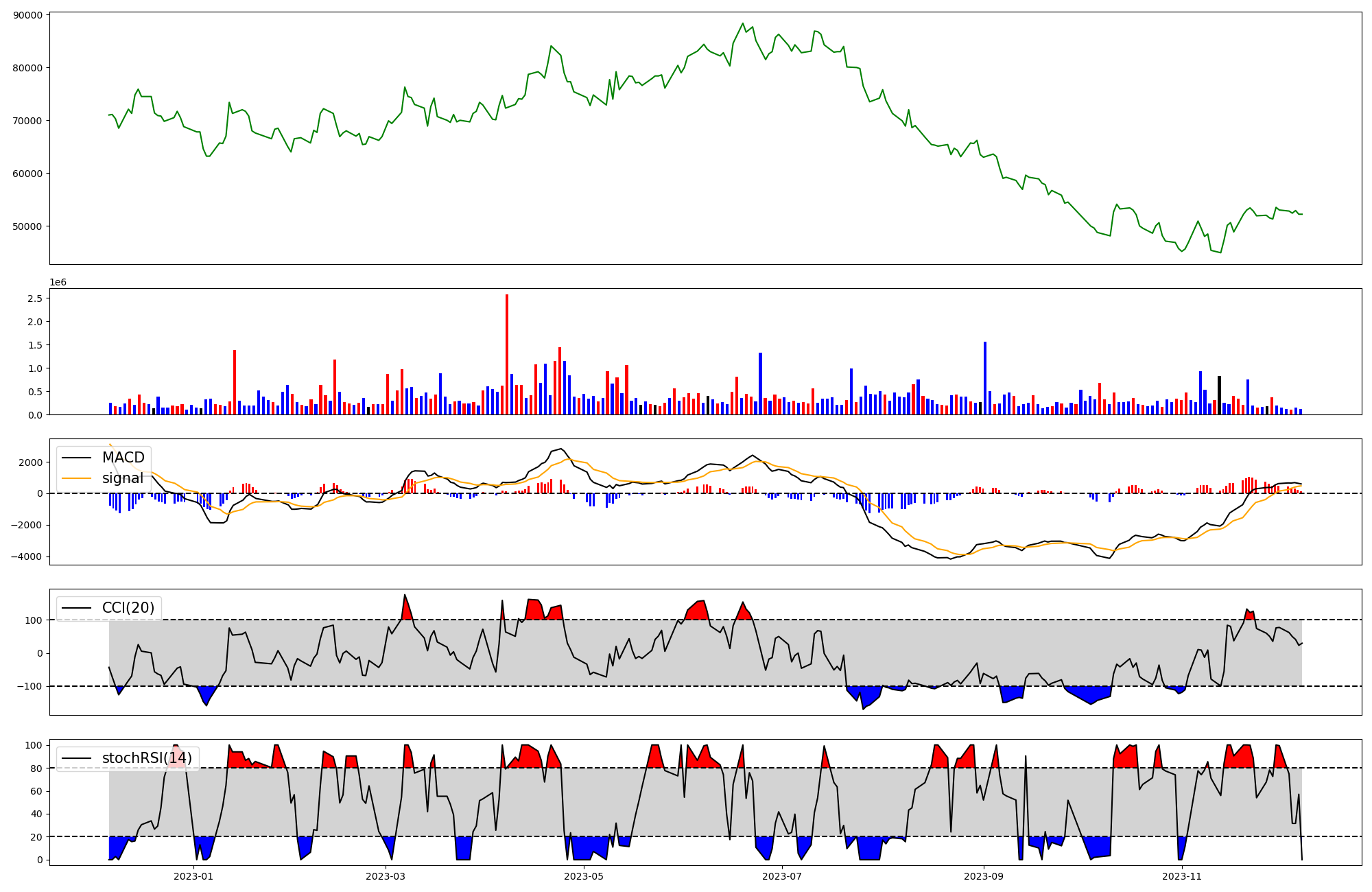Click the 90000 price axis label

27,15
